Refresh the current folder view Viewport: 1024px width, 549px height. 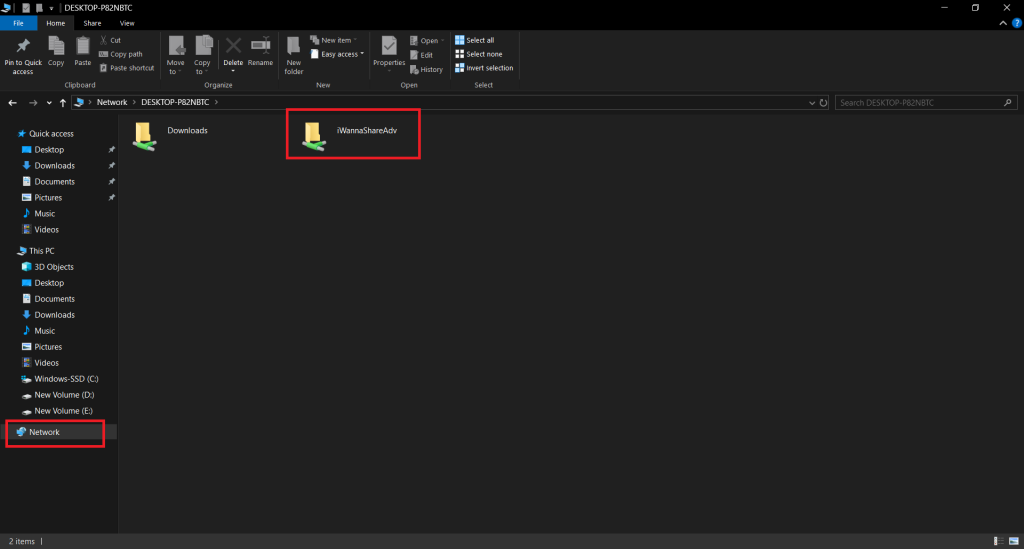824,102
